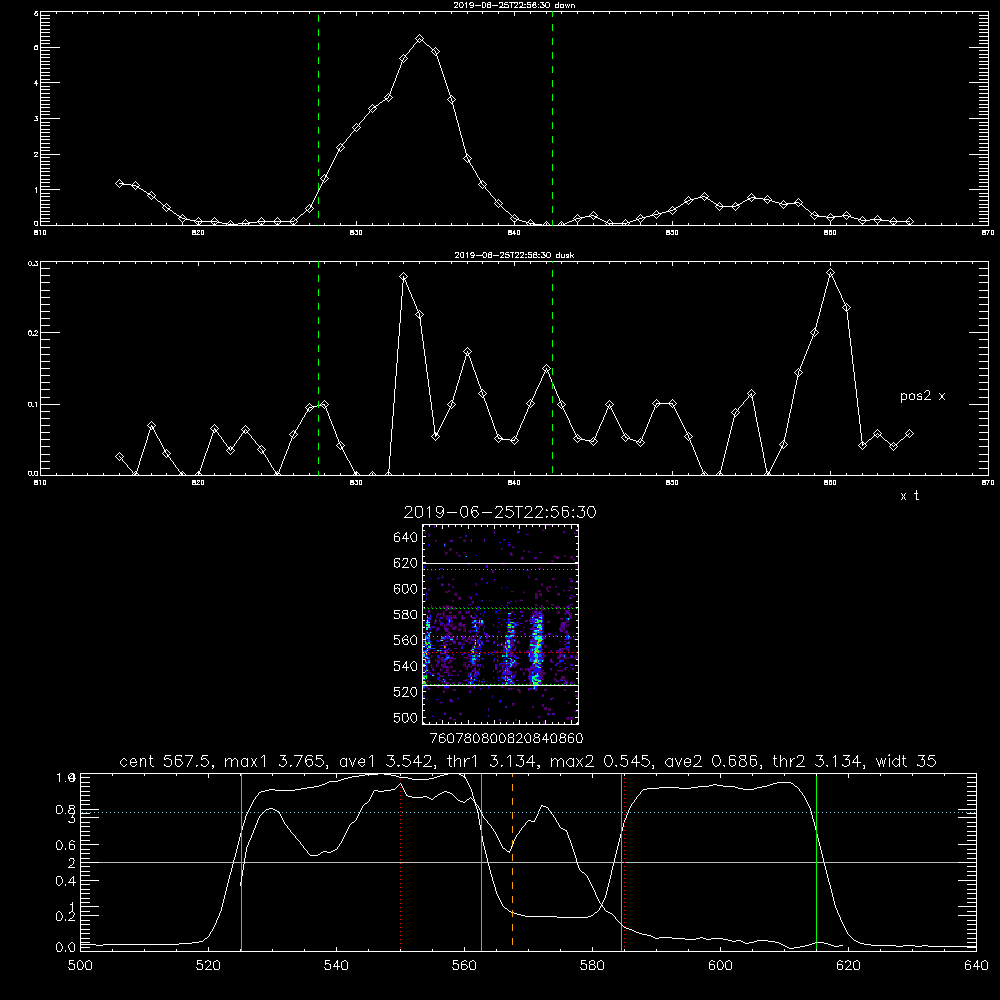The image size is (1000, 1000).
Task: Click the 'thr1 3.134' value
Action: (x=492, y=761)
